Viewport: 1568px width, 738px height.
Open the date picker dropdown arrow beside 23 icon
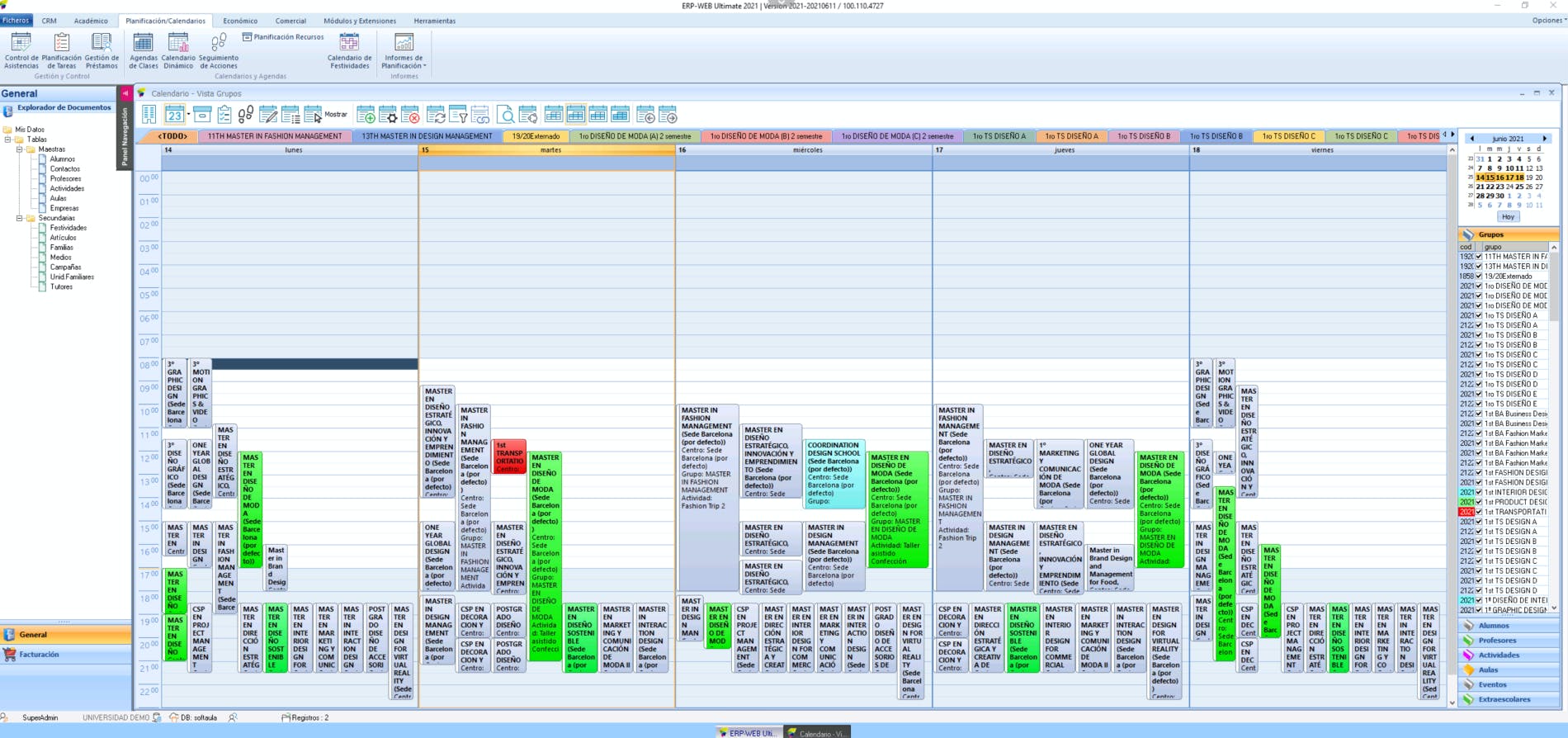coord(188,115)
